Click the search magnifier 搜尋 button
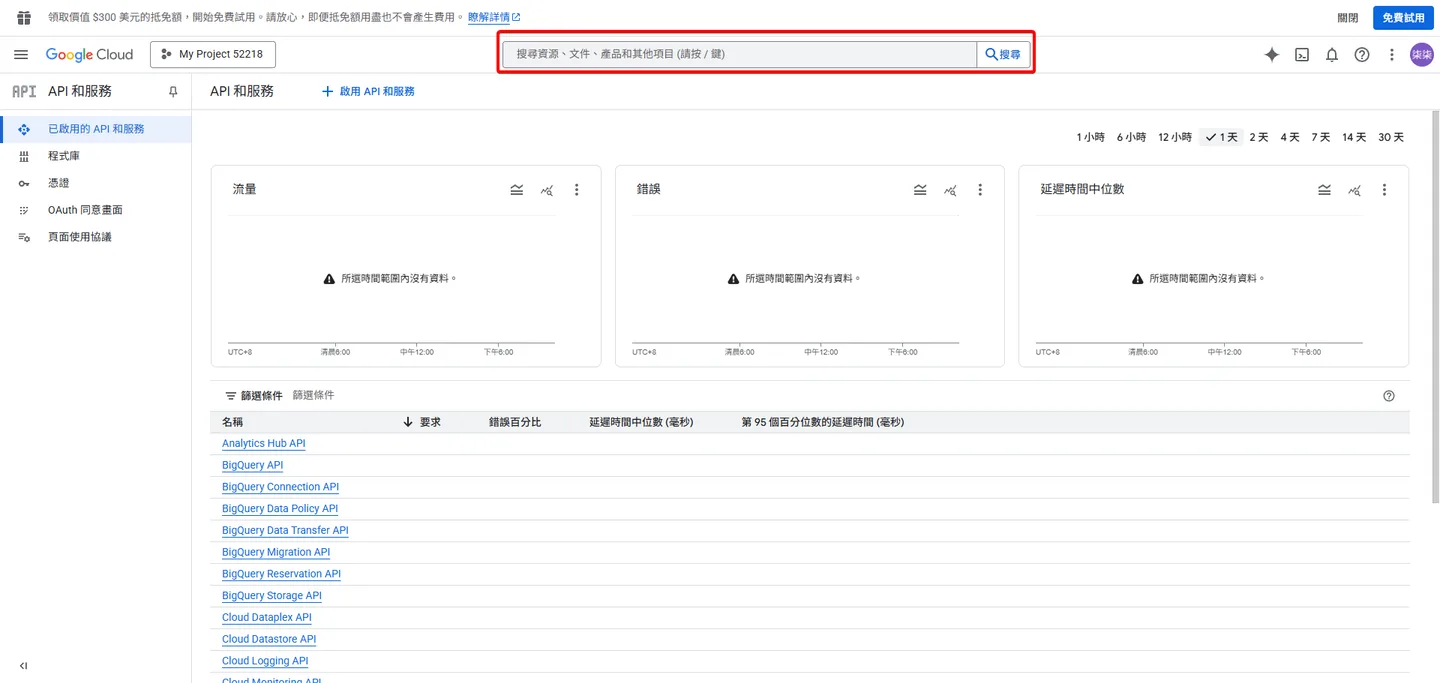Screen dimensions: 1440x683 point(1003,54)
